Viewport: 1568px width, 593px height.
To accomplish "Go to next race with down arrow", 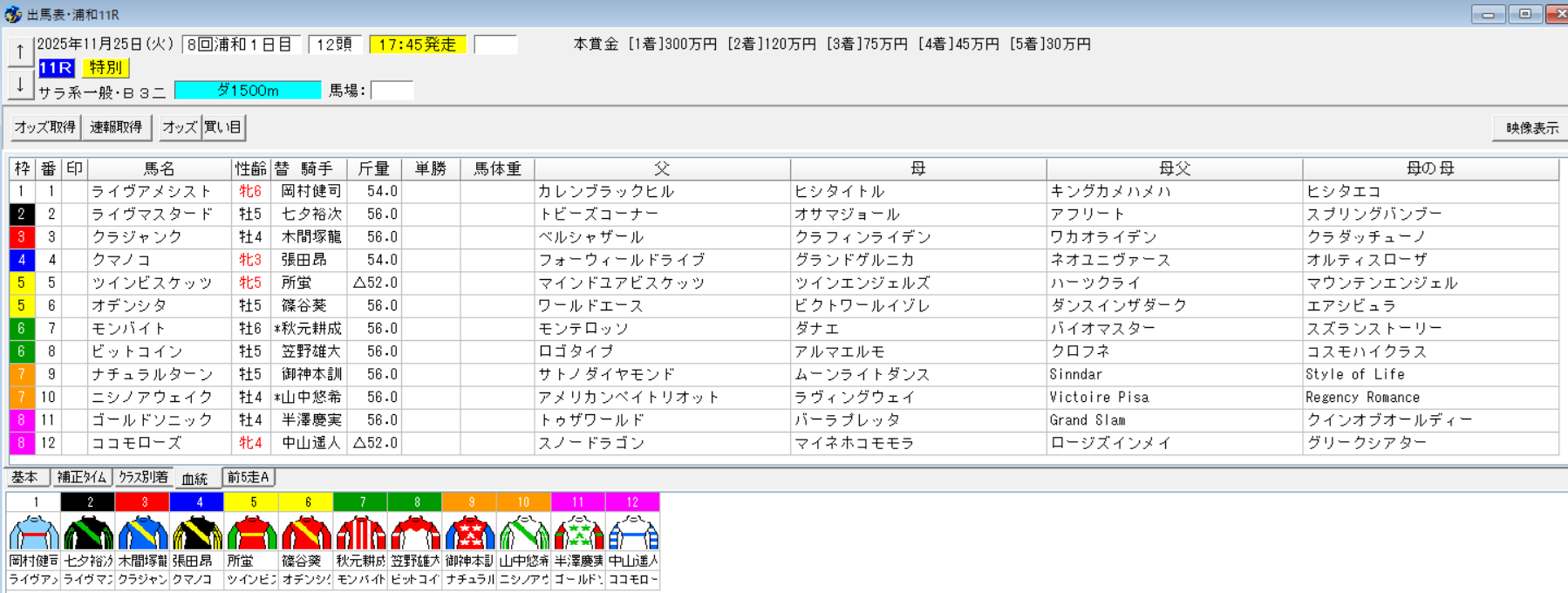I will (20, 85).
